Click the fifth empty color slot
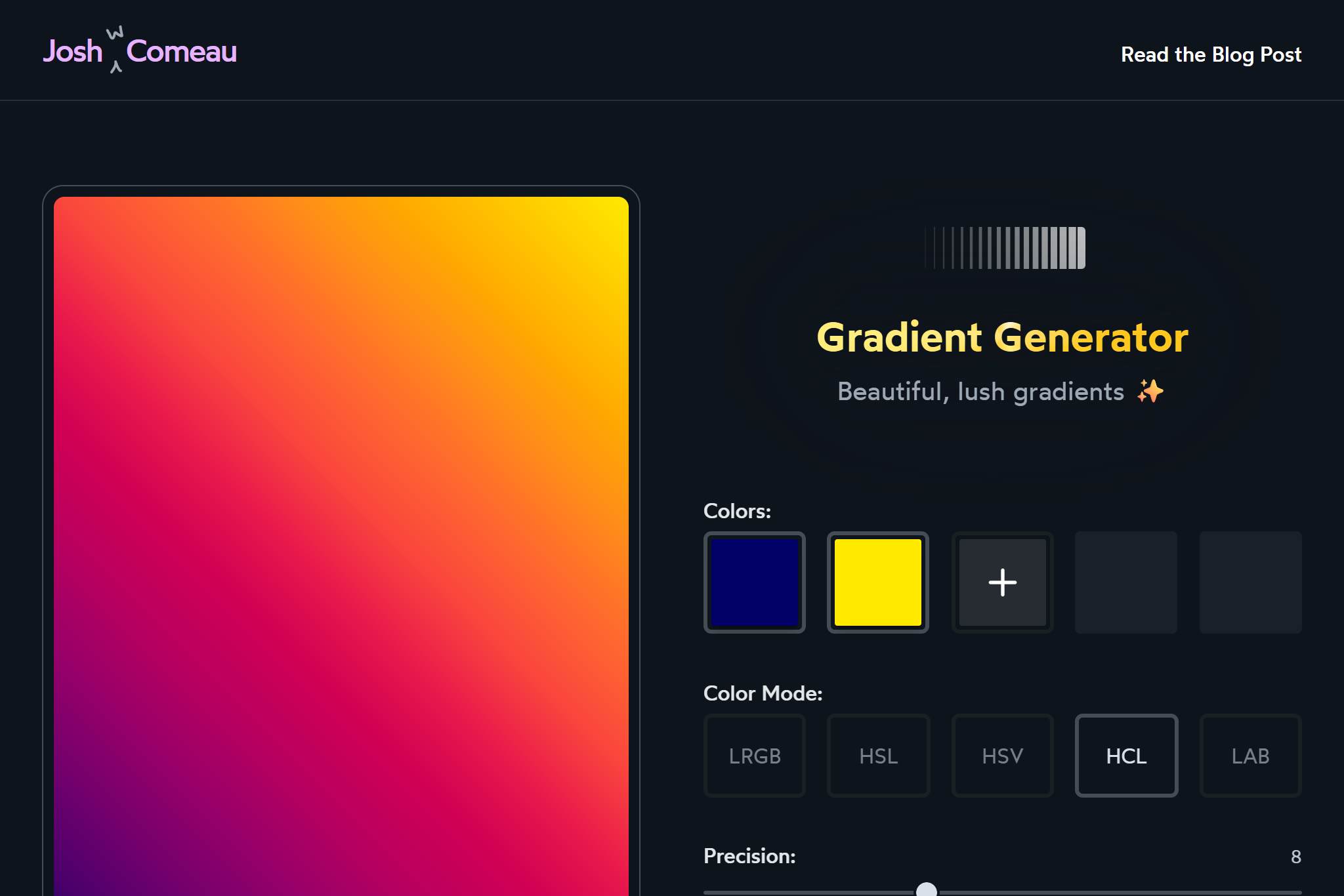Screen dimensions: 1344x896 (1250, 582)
